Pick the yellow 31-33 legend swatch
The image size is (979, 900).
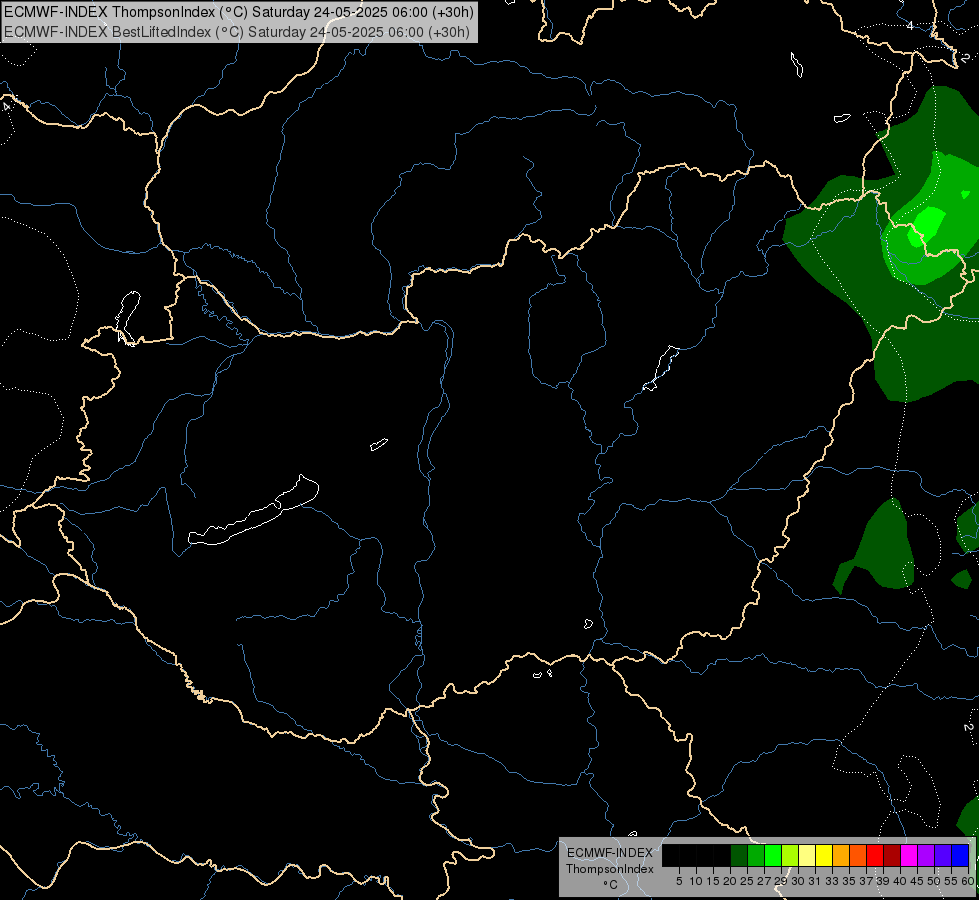[824, 855]
